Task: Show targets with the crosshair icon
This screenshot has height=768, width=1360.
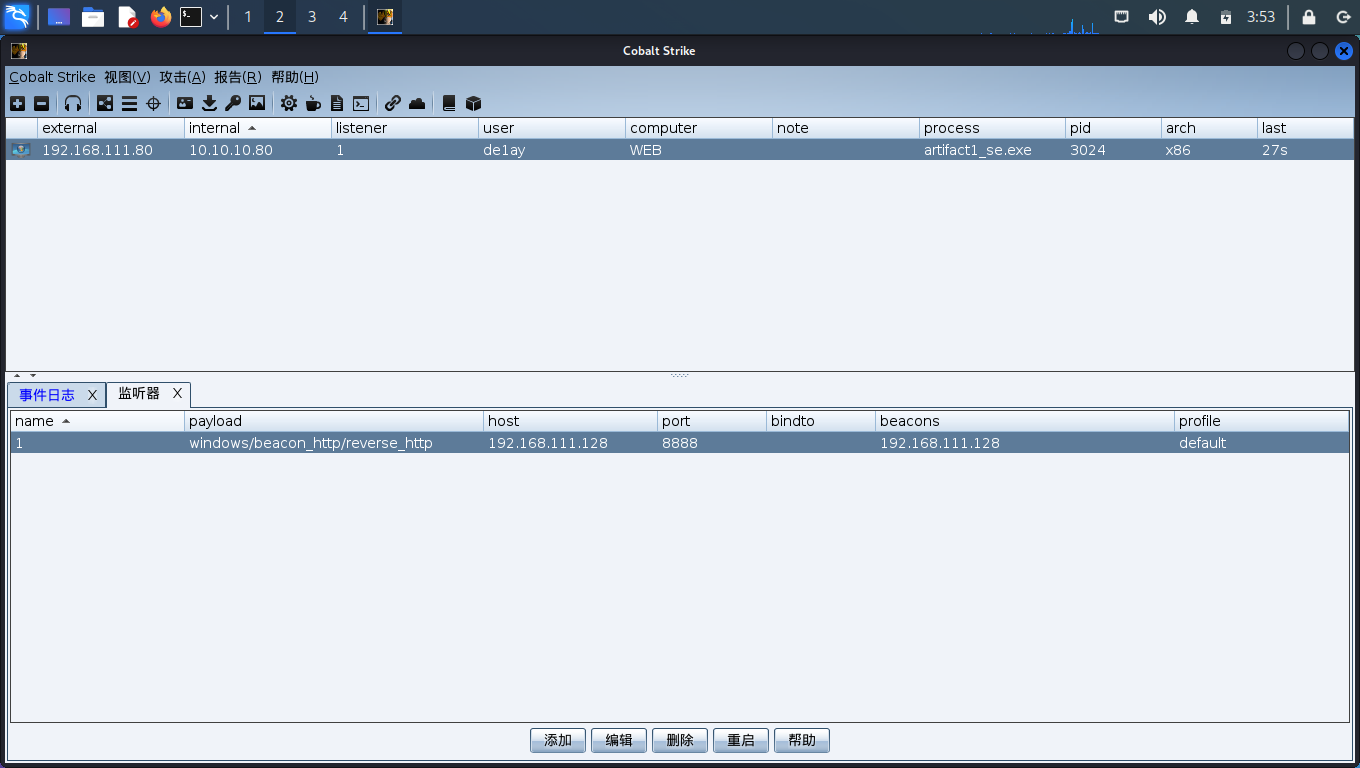Action: [x=153, y=103]
